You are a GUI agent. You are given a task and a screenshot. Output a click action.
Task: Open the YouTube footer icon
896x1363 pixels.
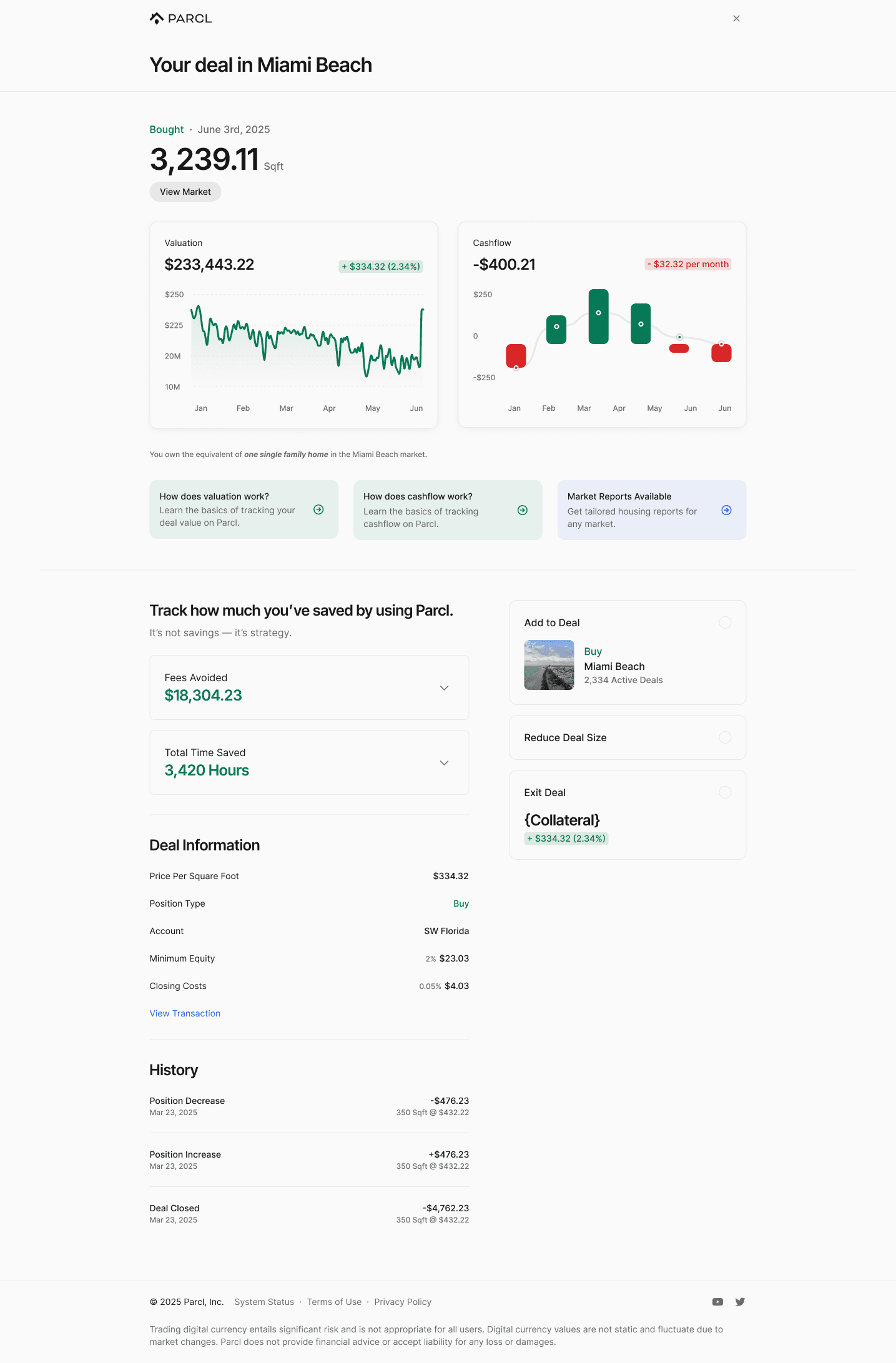pyautogui.click(x=717, y=1302)
